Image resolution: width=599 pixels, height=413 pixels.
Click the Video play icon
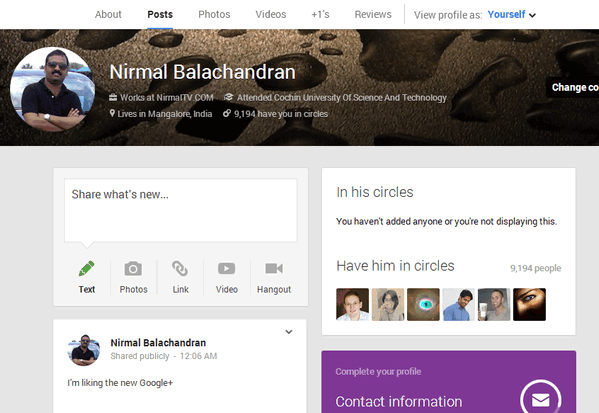(x=227, y=269)
